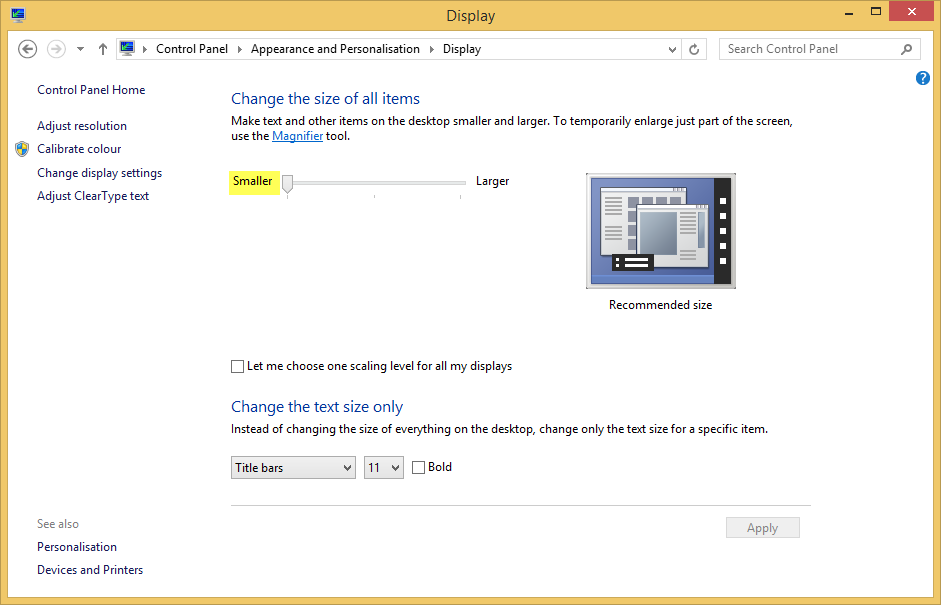Toggle Bold for title bar text

point(417,467)
